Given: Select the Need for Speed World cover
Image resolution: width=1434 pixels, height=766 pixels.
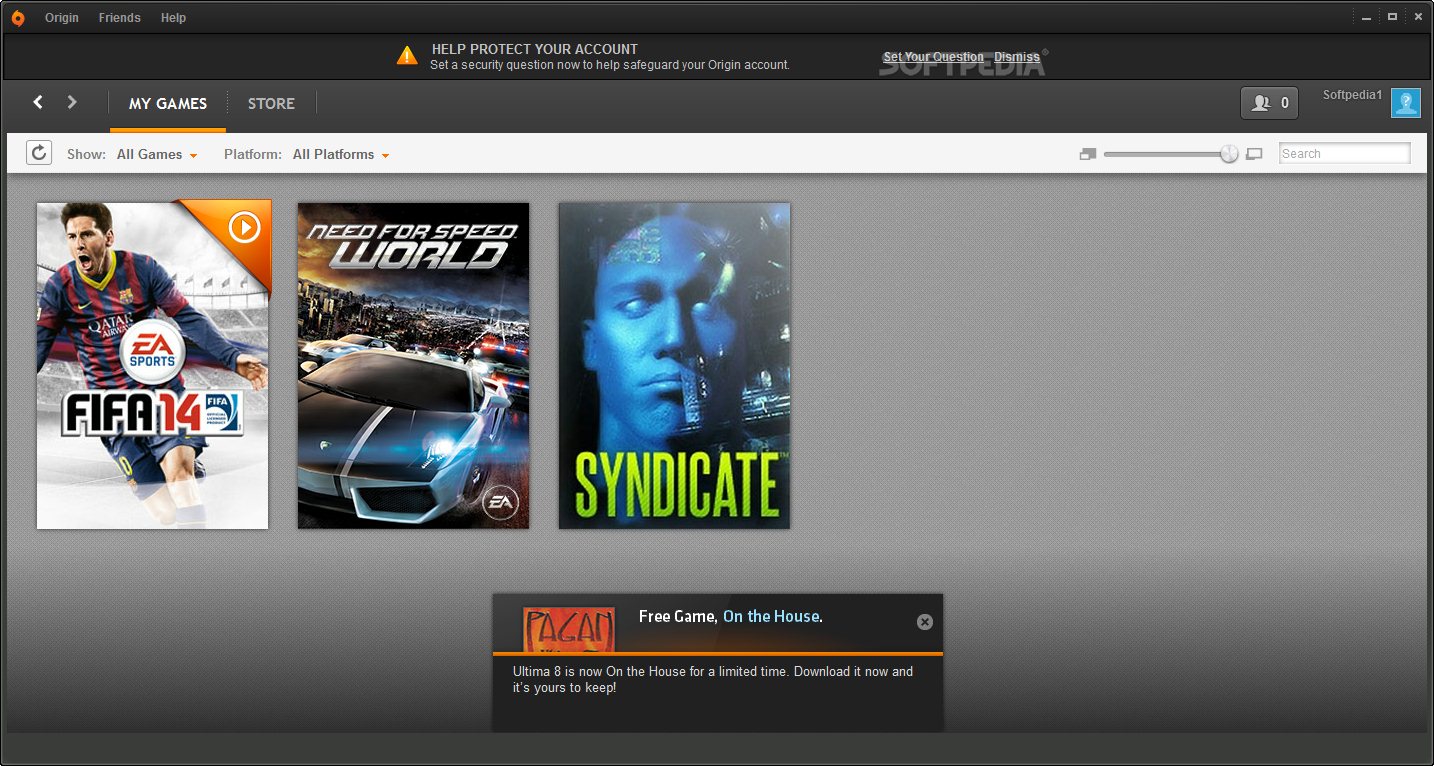Looking at the screenshot, I should tap(414, 366).
